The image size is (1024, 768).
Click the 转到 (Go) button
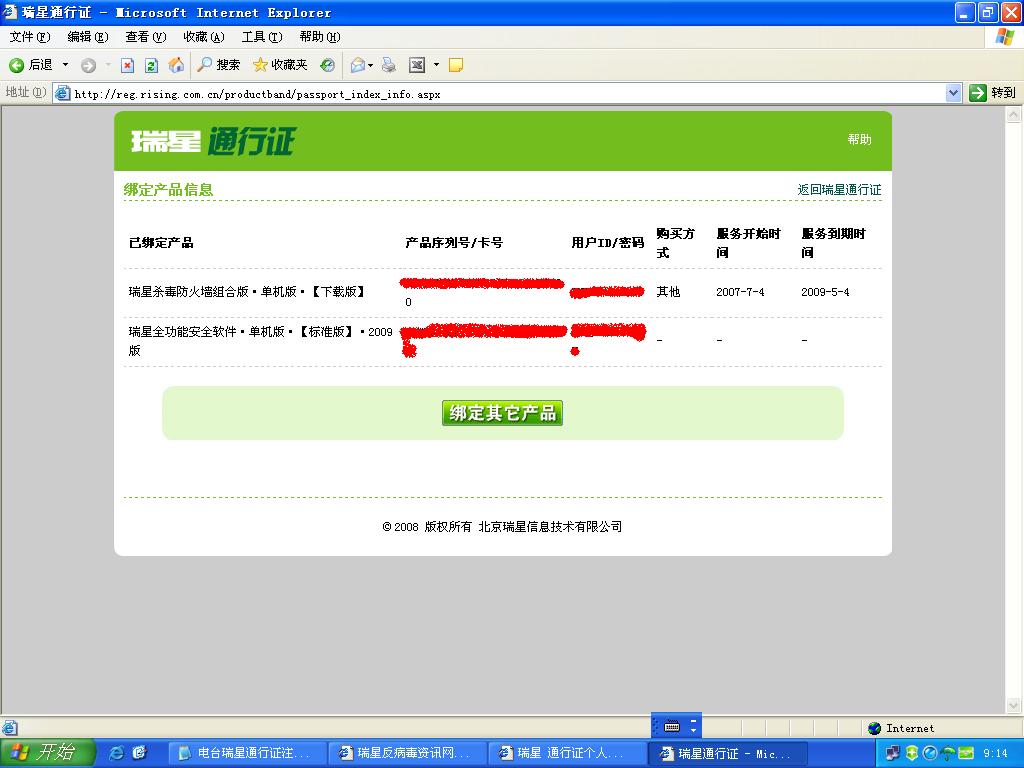[x=993, y=93]
